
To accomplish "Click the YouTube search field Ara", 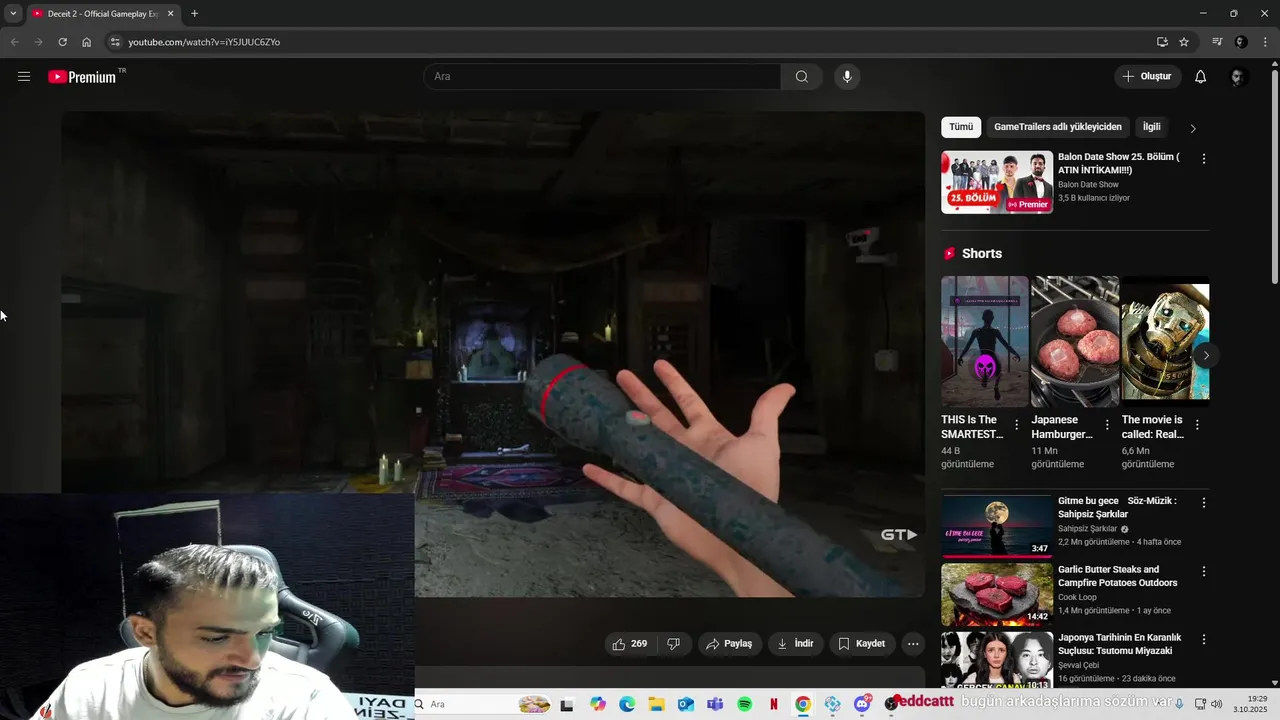I will pos(602,77).
